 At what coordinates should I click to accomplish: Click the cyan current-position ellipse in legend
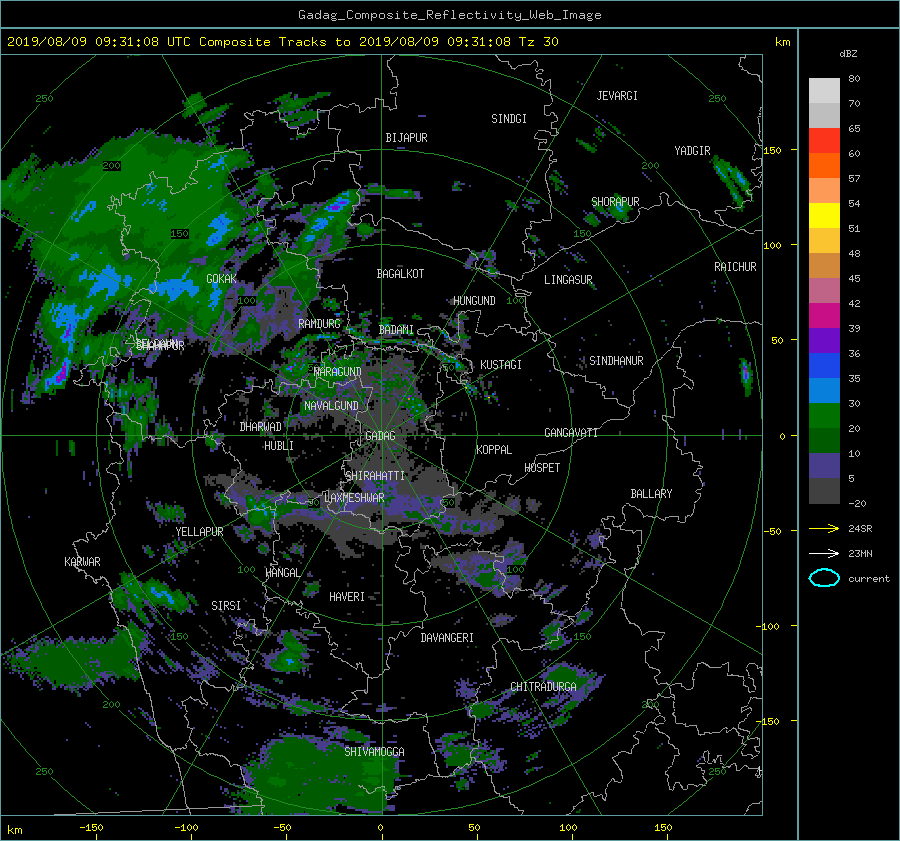824,578
